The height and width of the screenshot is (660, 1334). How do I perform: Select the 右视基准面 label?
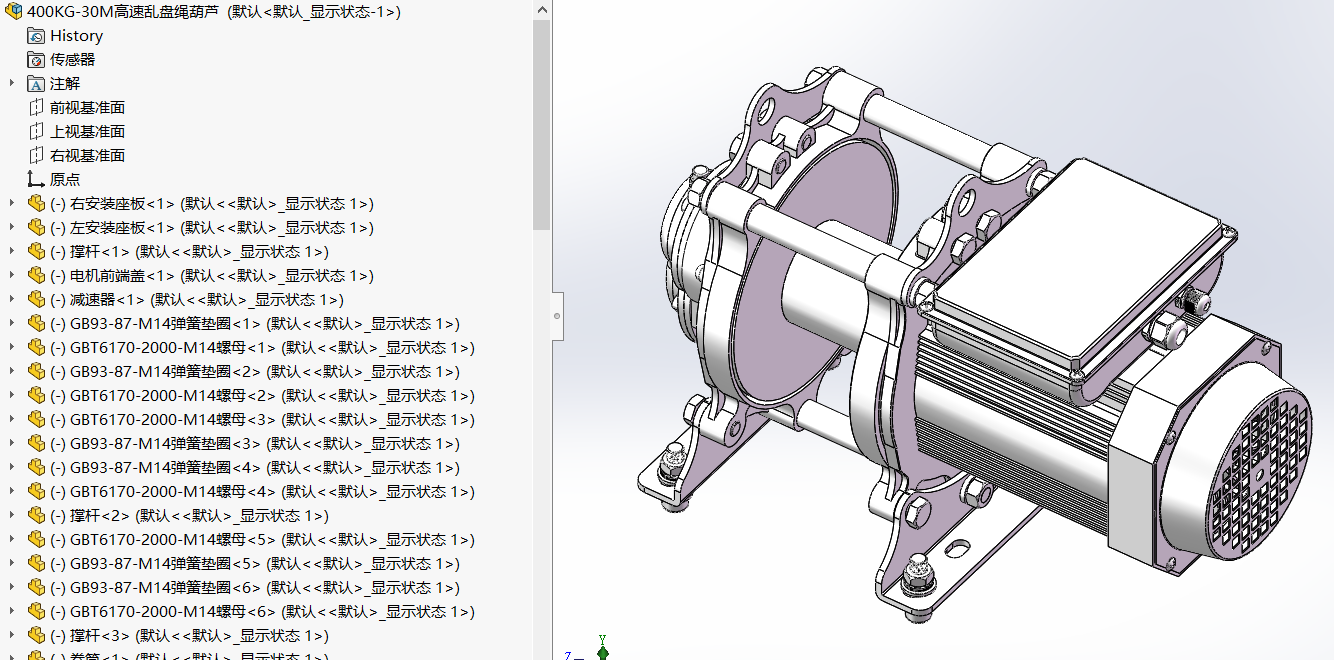87,156
